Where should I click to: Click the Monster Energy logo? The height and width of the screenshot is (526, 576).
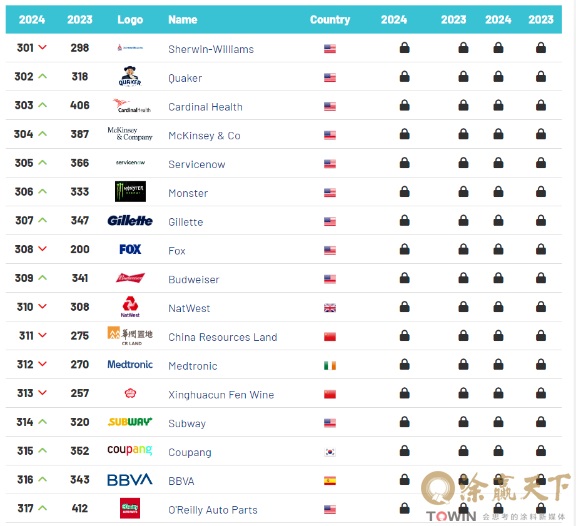[x=130, y=191]
